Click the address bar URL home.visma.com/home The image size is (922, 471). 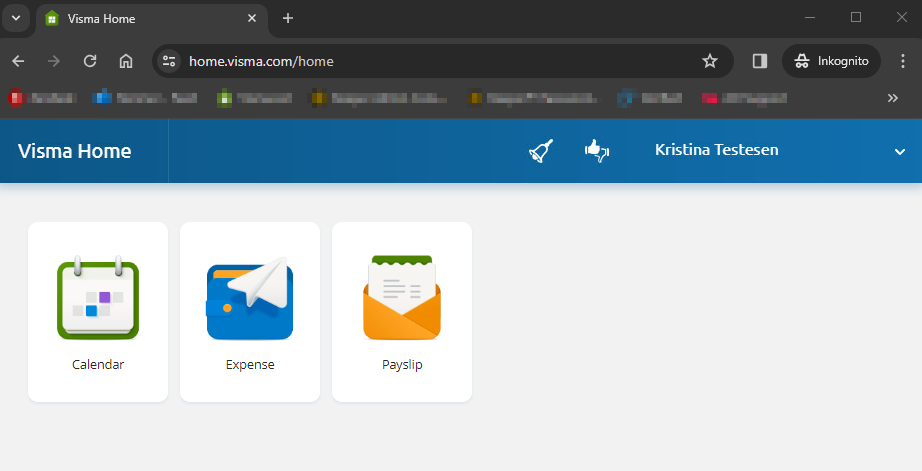pos(261,61)
